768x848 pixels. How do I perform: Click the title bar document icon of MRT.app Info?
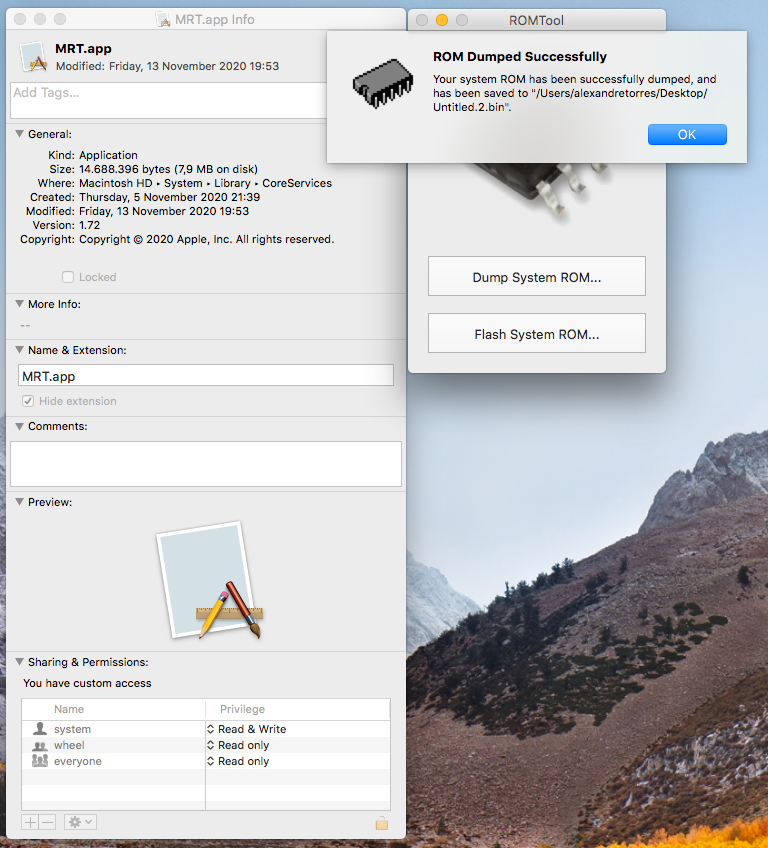(x=163, y=19)
